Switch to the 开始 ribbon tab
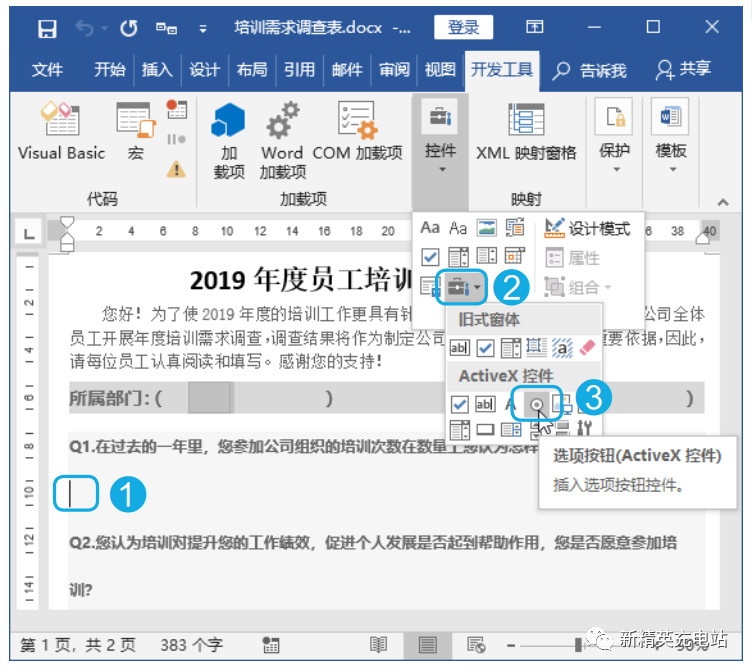The image size is (752, 672). click(x=109, y=70)
